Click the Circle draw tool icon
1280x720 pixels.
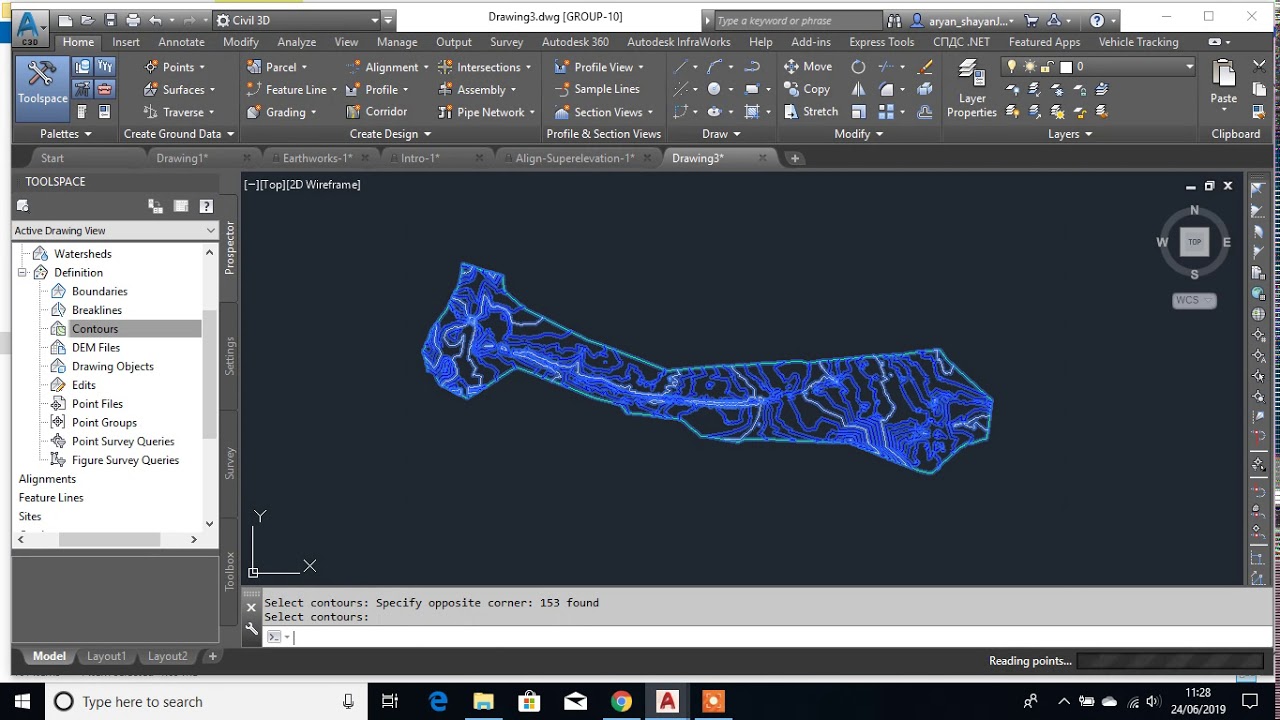click(714, 89)
